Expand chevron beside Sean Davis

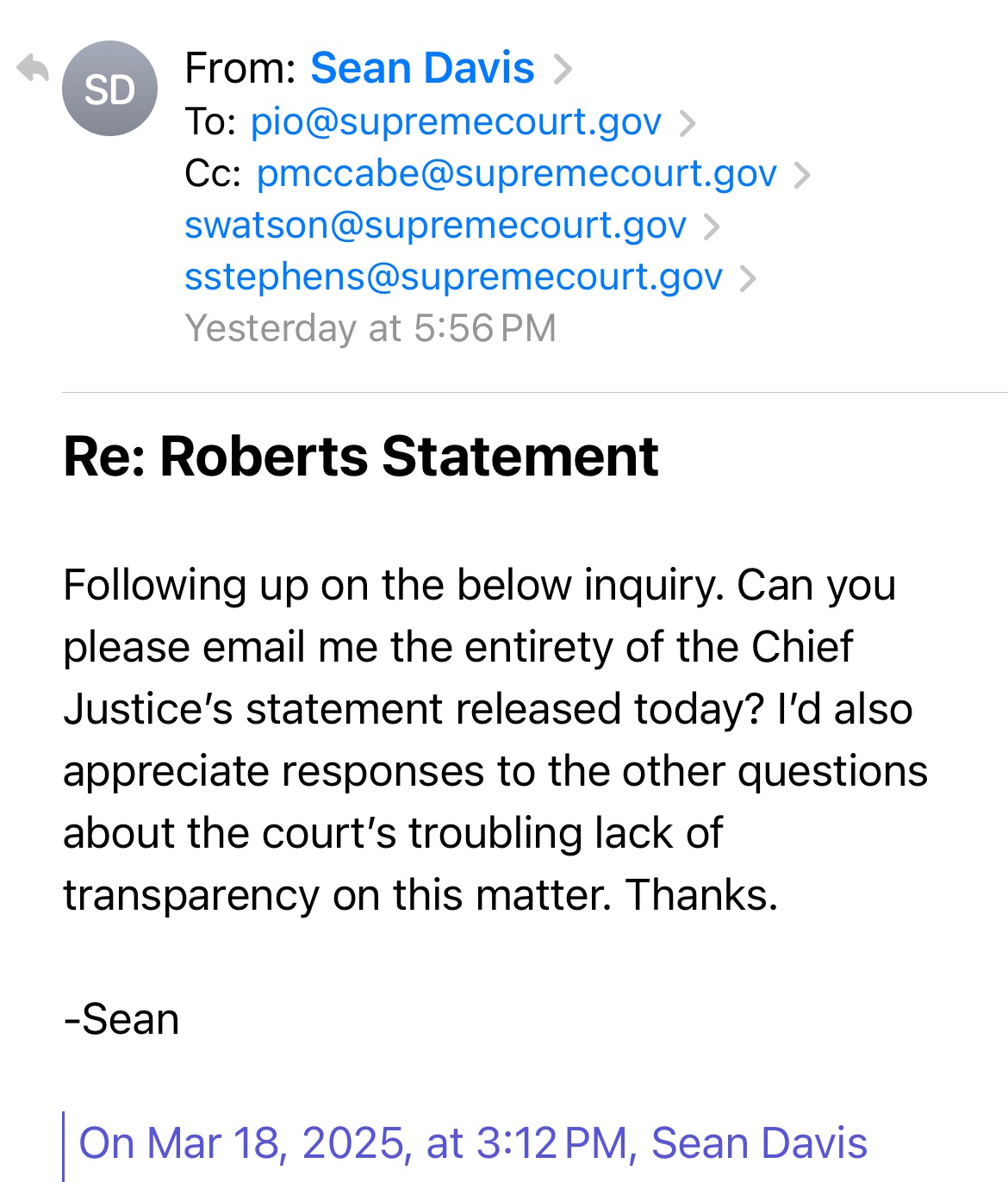[563, 69]
